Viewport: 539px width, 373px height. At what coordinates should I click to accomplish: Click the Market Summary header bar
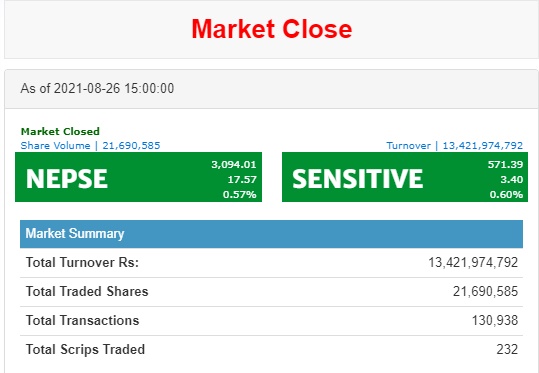coord(272,234)
